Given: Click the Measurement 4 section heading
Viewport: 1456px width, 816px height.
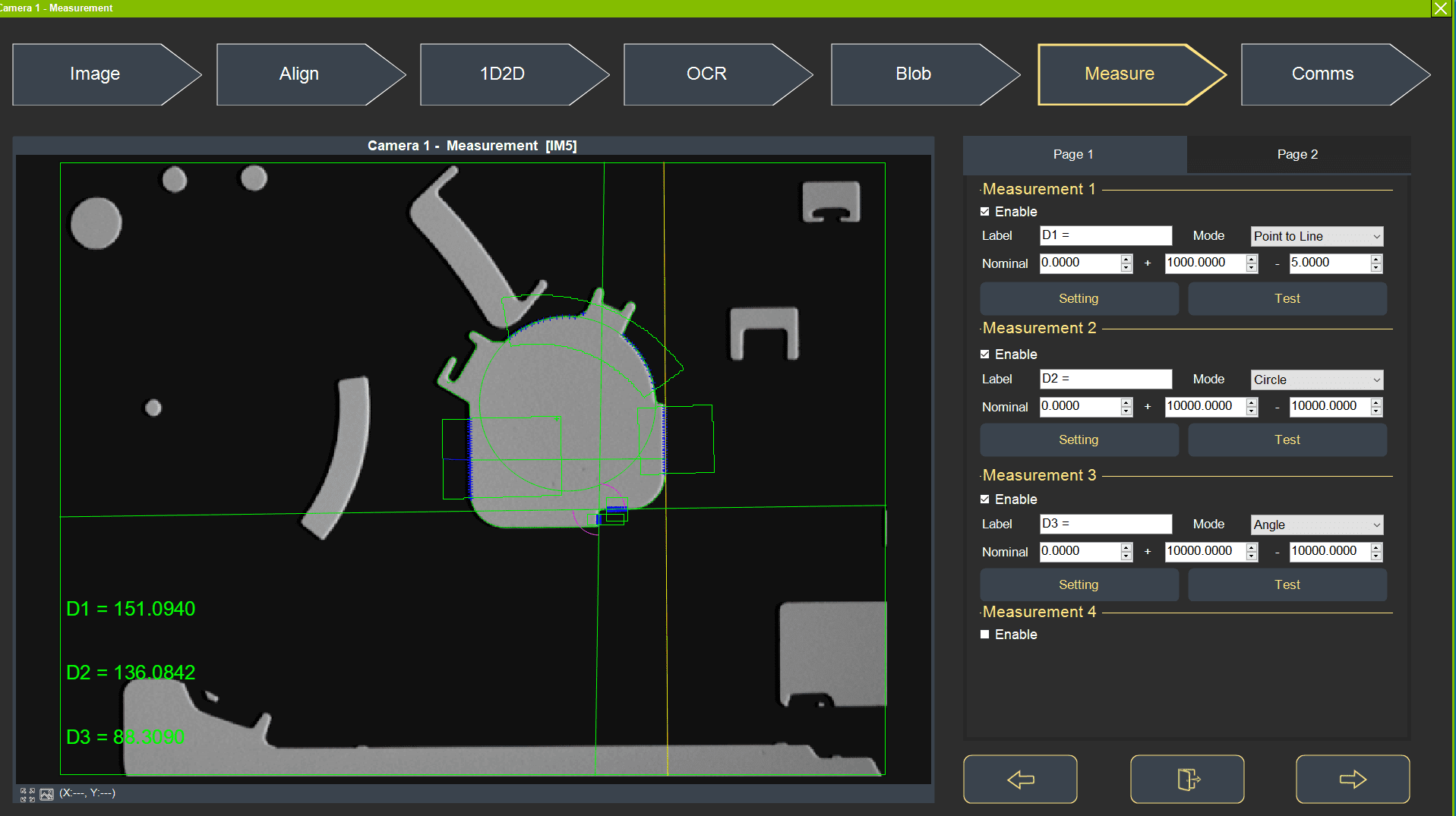Looking at the screenshot, I should (1039, 612).
